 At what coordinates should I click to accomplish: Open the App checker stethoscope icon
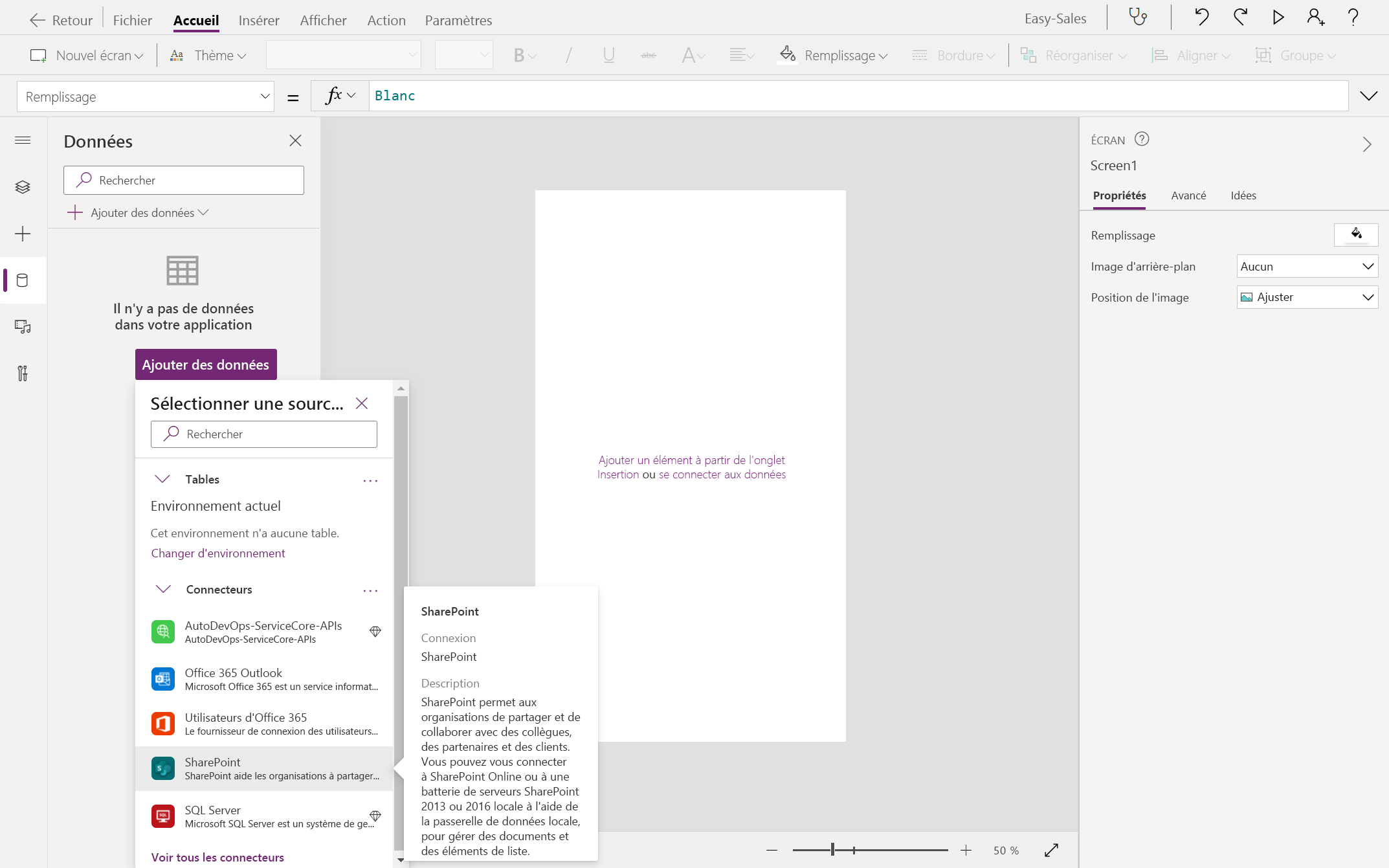tap(1138, 17)
